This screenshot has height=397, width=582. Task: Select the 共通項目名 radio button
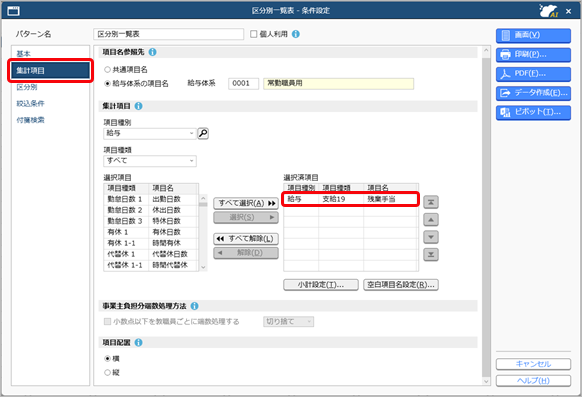pos(107,70)
